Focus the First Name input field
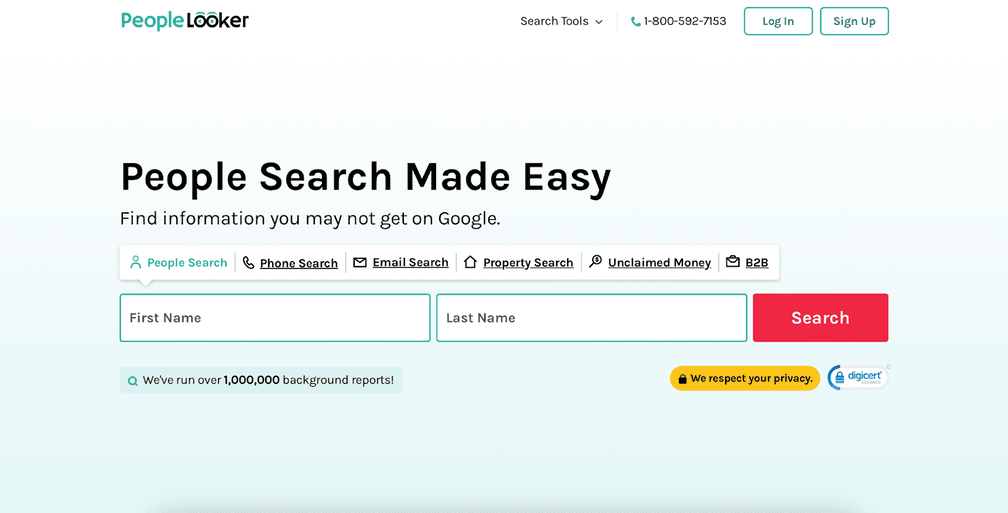The image size is (1008, 513). pos(275,318)
